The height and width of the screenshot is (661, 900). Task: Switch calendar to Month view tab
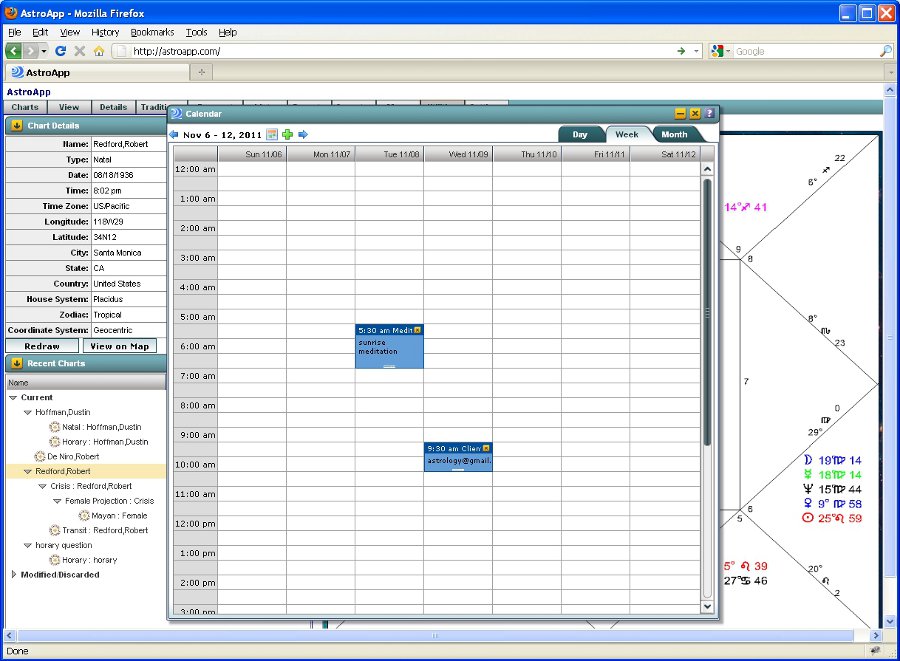(674, 134)
